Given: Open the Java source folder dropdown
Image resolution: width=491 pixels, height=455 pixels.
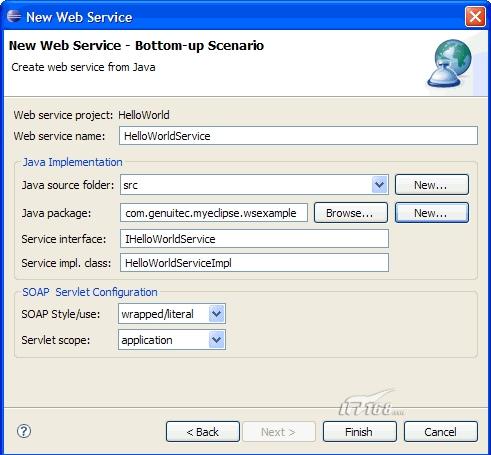Looking at the screenshot, I should [x=379, y=184].
